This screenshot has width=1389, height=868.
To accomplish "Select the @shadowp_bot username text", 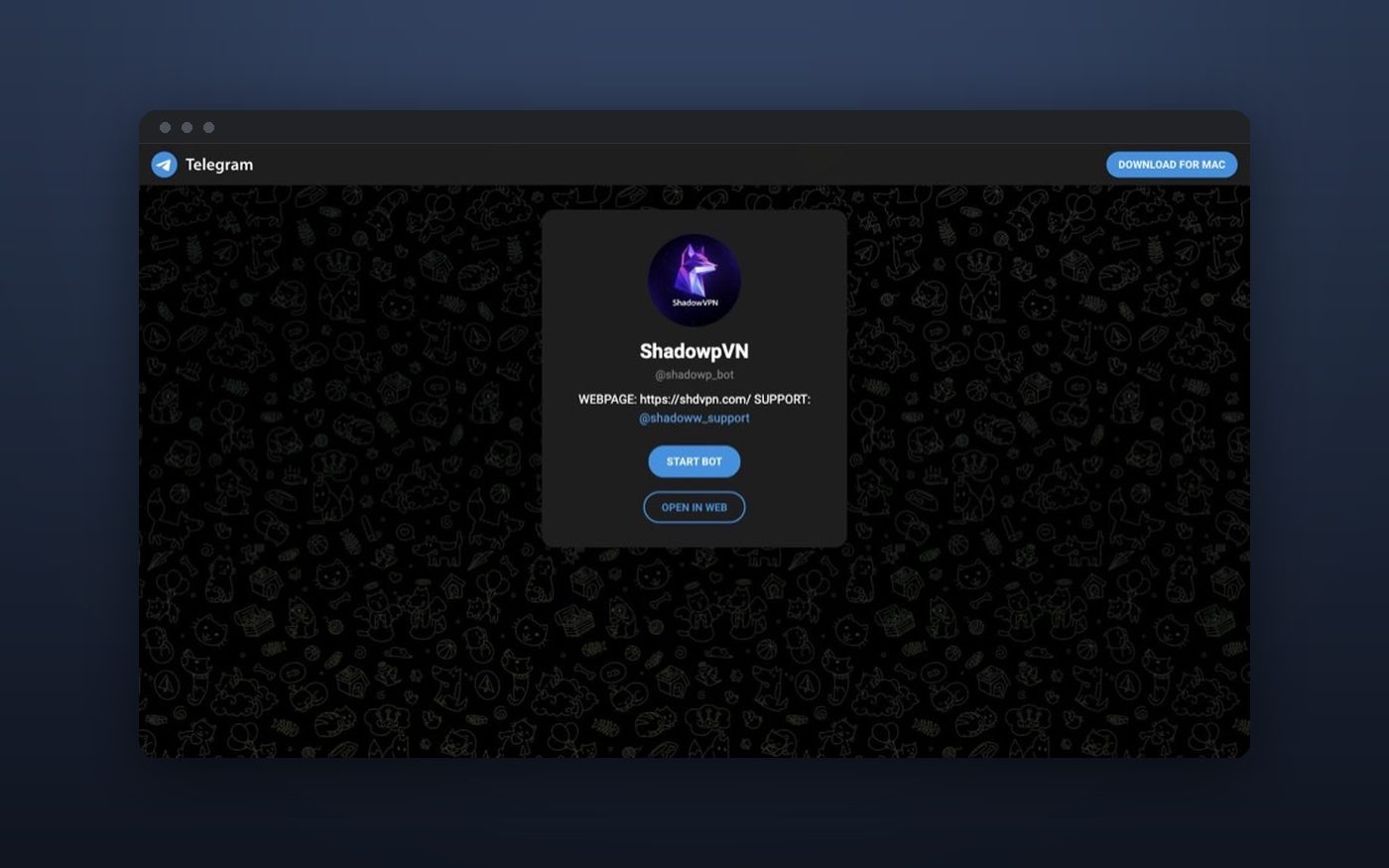I will (694, 375).
